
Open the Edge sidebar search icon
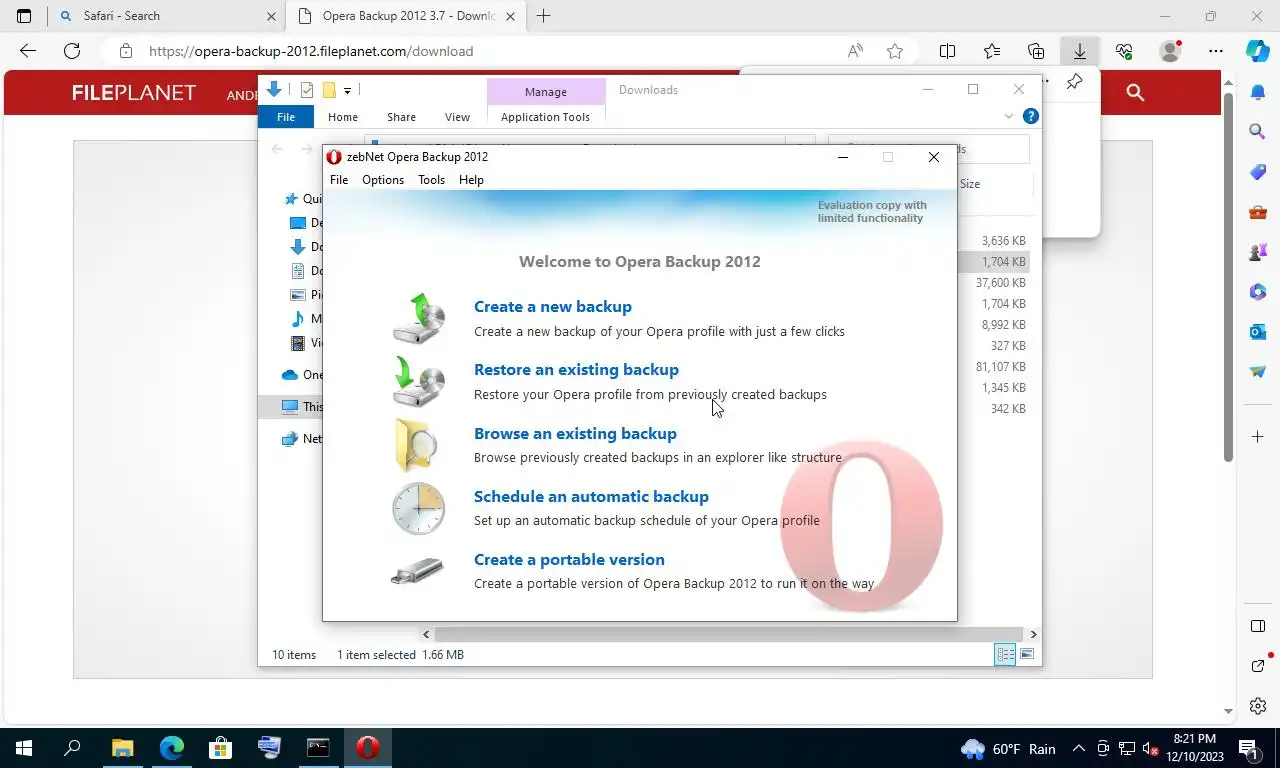tap(1258, 131)
